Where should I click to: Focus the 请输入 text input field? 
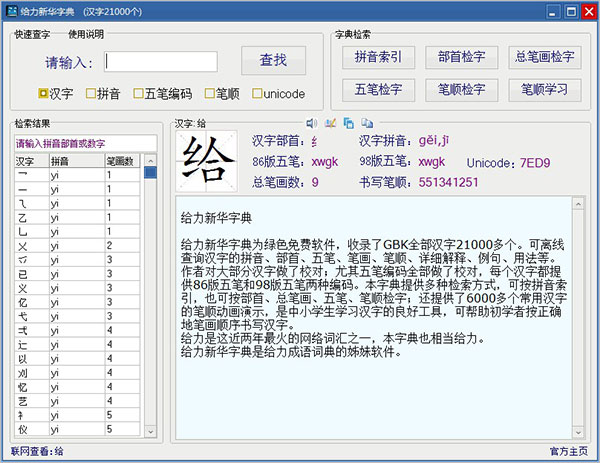pyautogui.click(x=161, y=61)
